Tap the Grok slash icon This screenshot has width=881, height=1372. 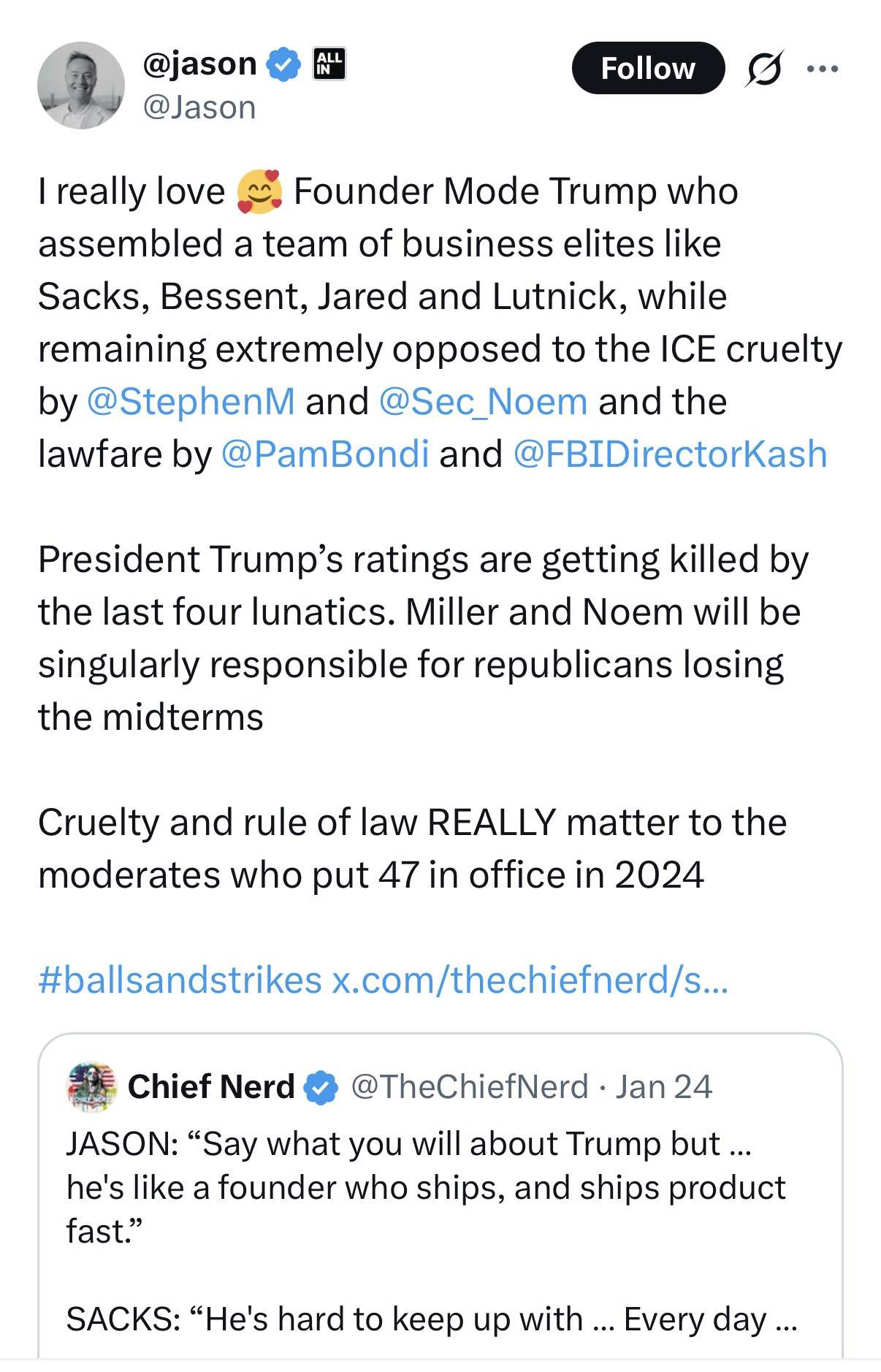[764, 69]
